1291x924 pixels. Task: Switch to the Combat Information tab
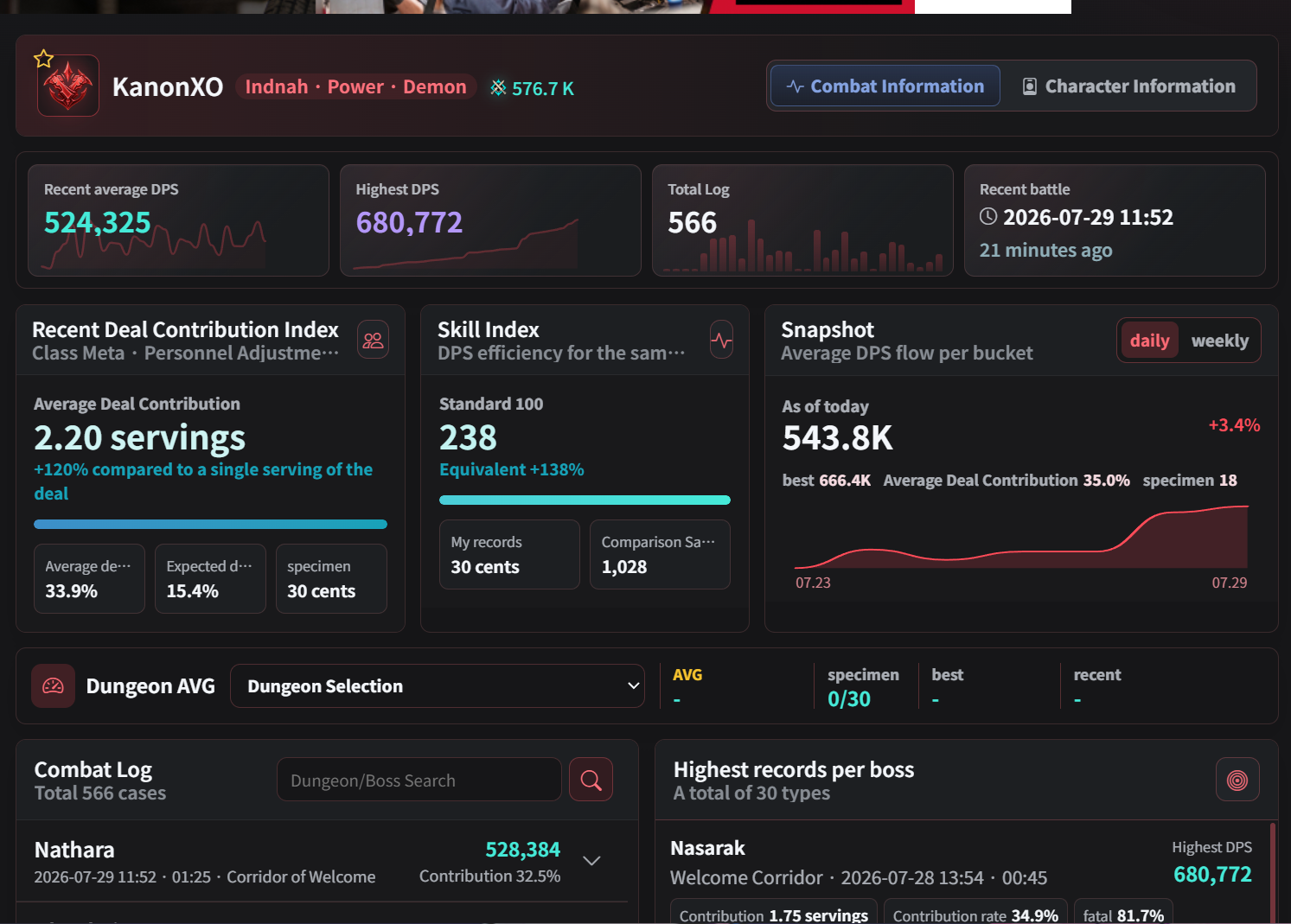click(885, 86)
